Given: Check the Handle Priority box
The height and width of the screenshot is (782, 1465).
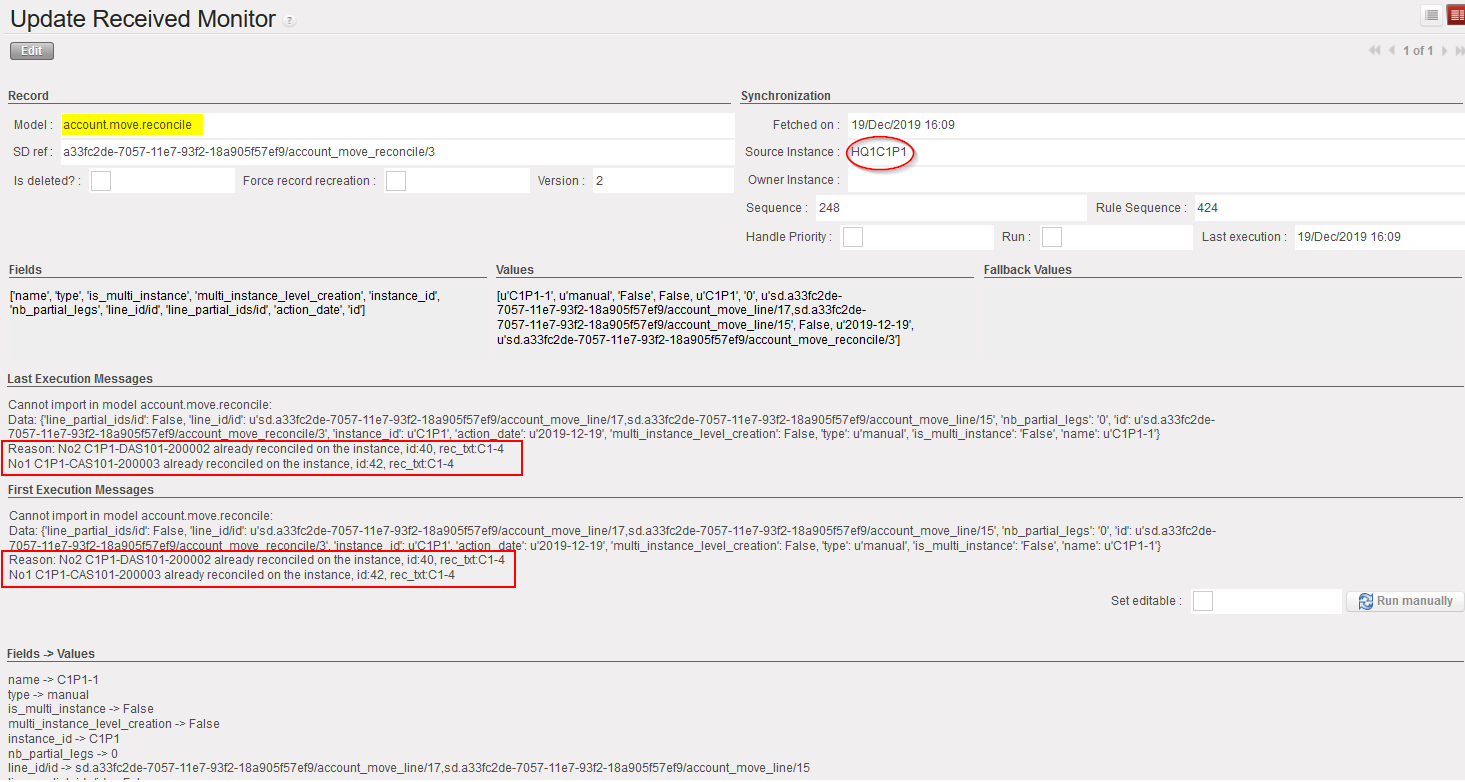Looking at the screenshot, I should 853,237.
